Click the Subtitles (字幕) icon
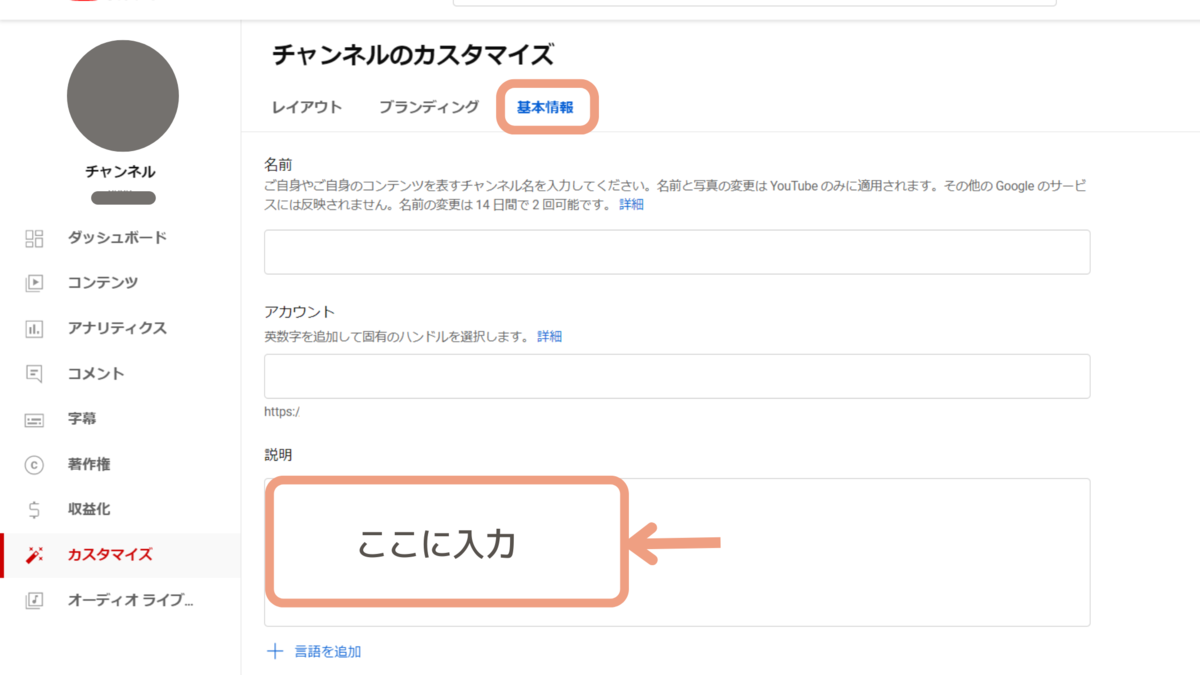The height and width of the screenshot is (675, 1200). point(34,420)
